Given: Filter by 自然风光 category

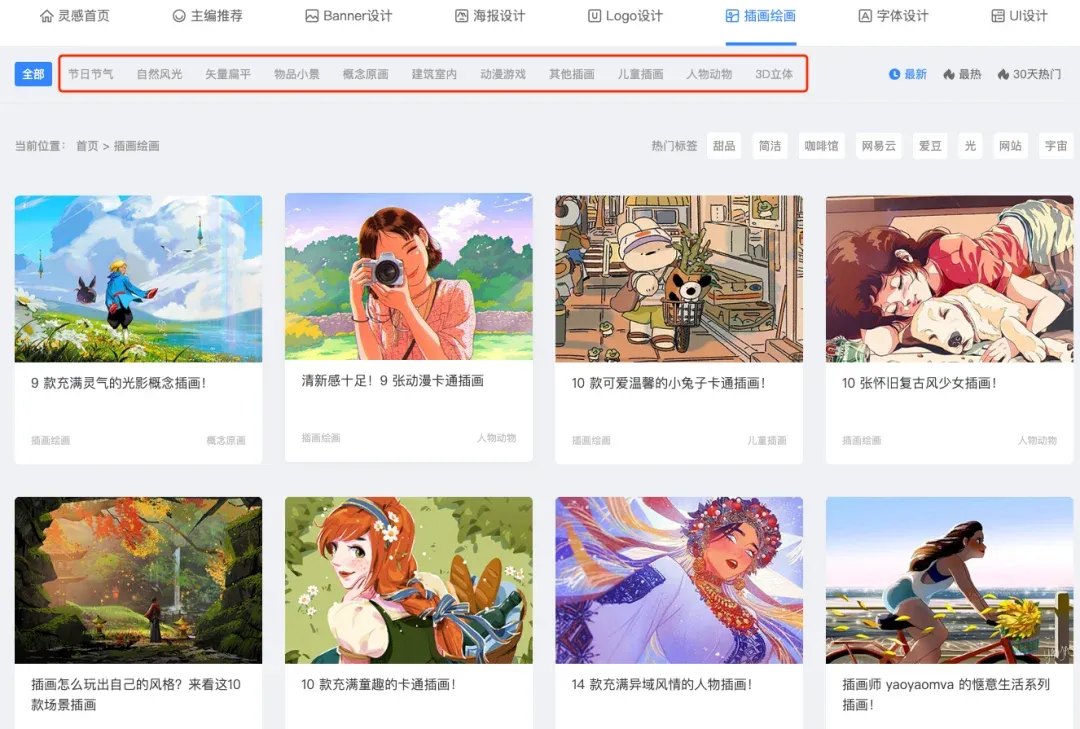Looking at the screenshot, I should tap(159, 74).
